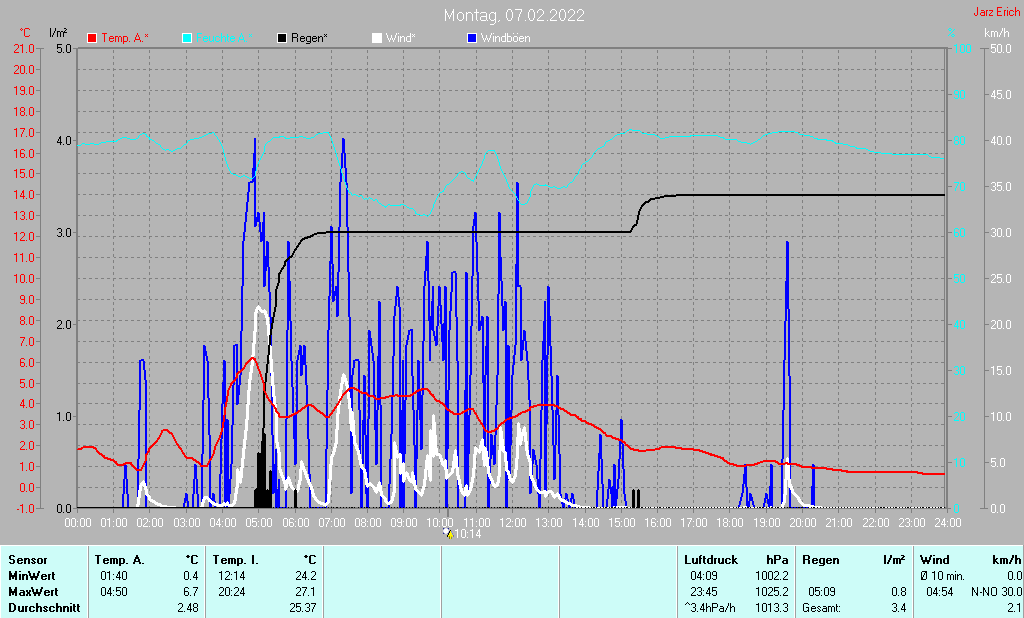Click the '1002.2' minimum pressure value
The width and height of the screenshot is (1024, 618).
click(x=772, y=576)
